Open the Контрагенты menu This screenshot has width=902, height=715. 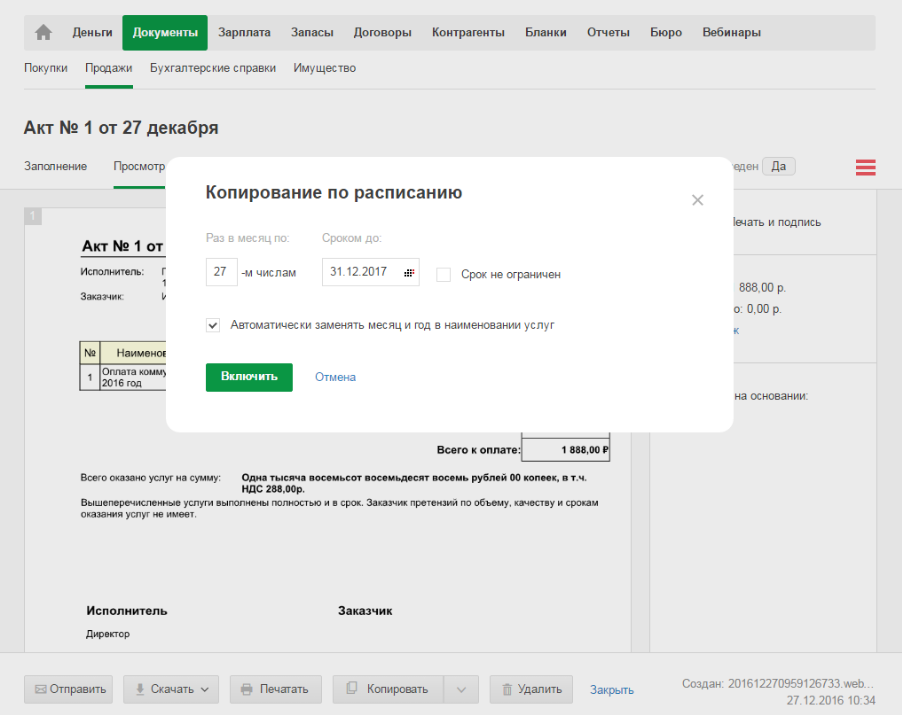[468, 32]
